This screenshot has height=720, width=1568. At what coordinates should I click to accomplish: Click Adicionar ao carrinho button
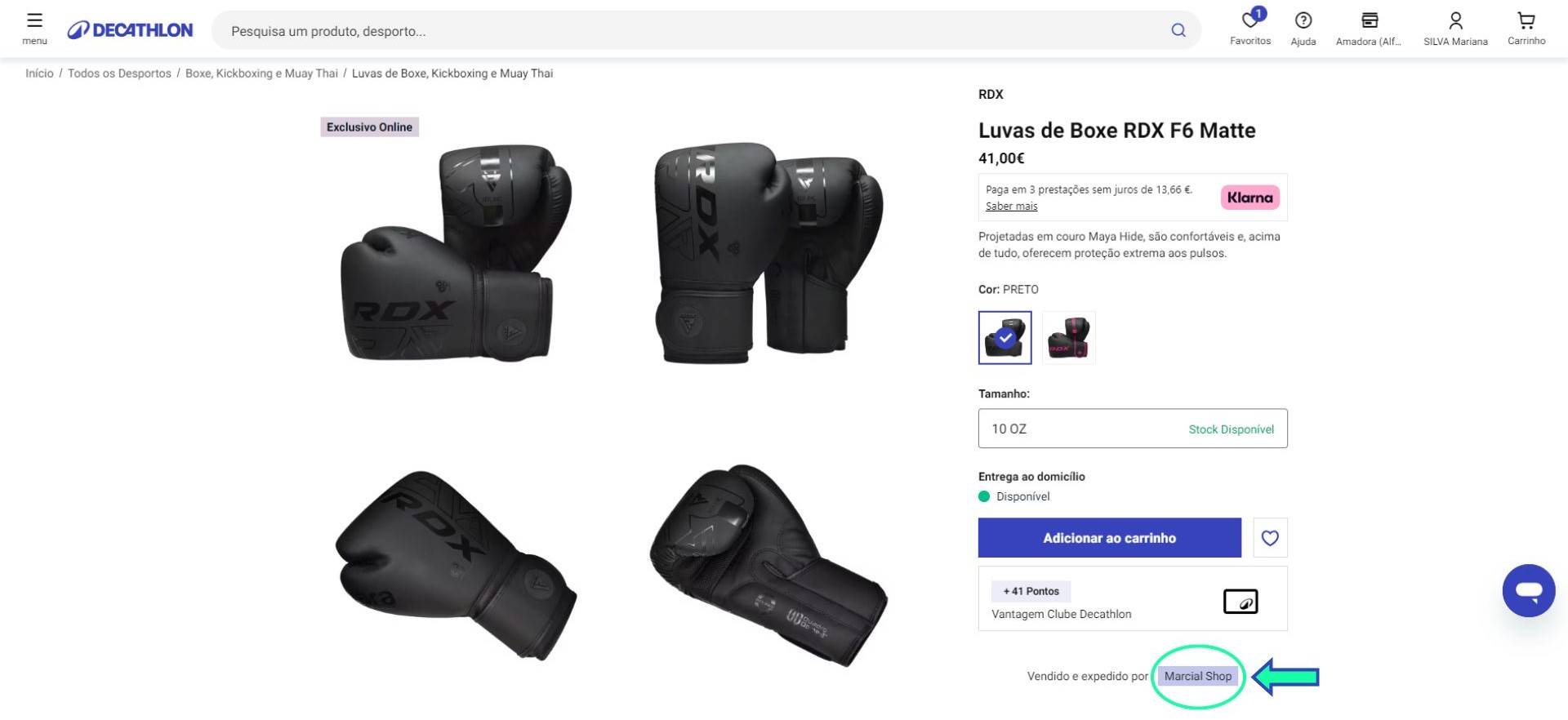[1109, 538]
